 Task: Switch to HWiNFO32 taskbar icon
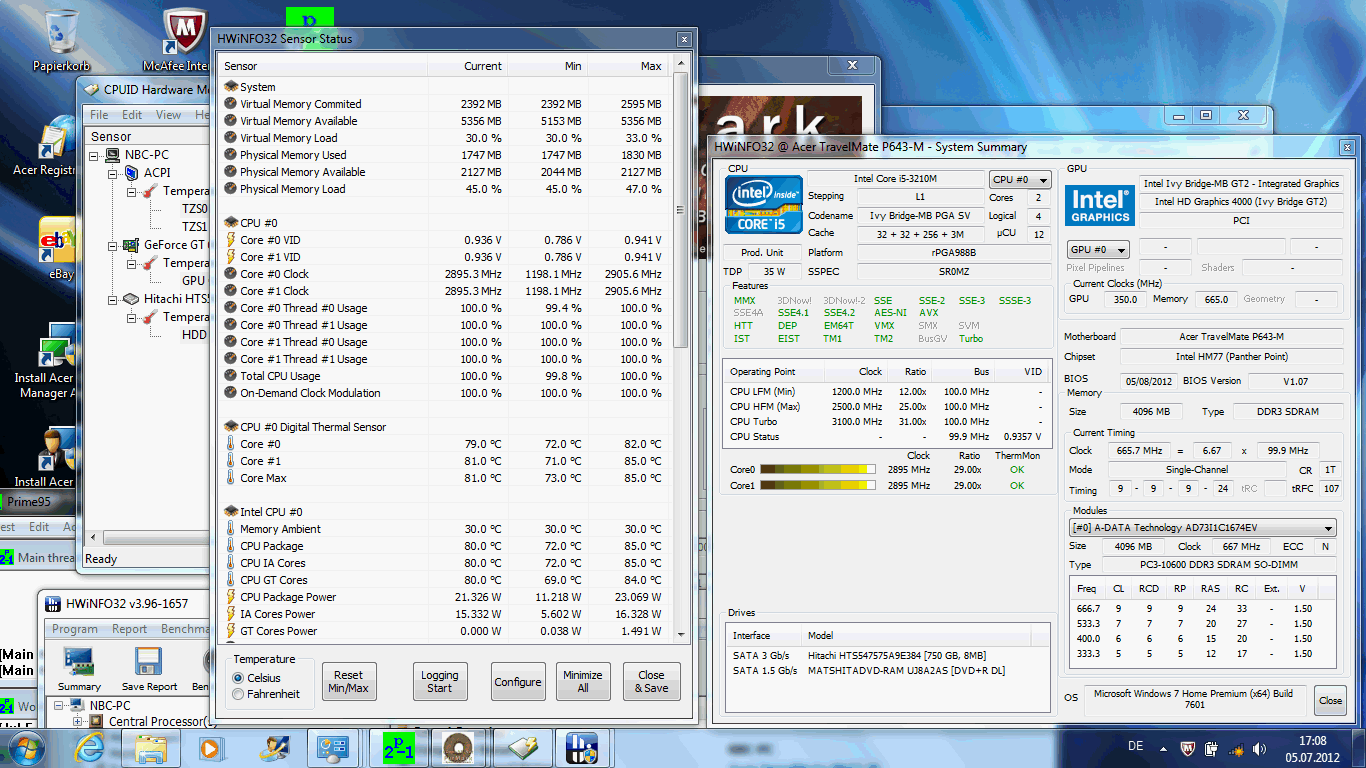(582, 747)
